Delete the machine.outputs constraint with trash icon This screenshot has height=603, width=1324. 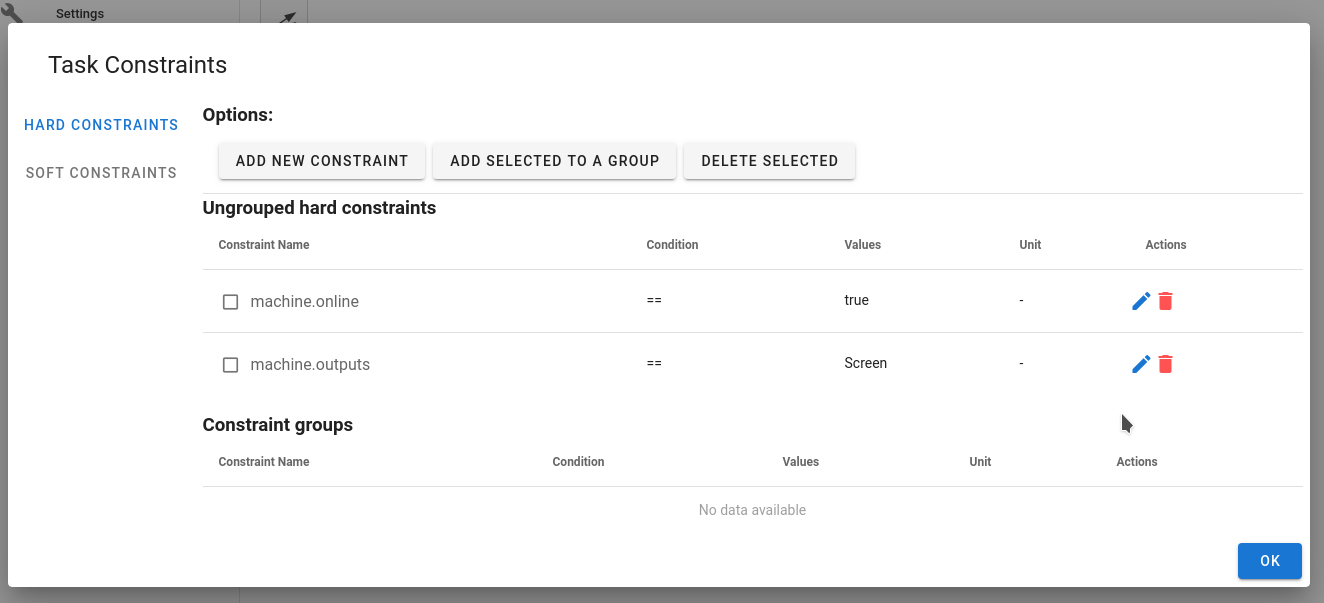tap(1165, 364)
